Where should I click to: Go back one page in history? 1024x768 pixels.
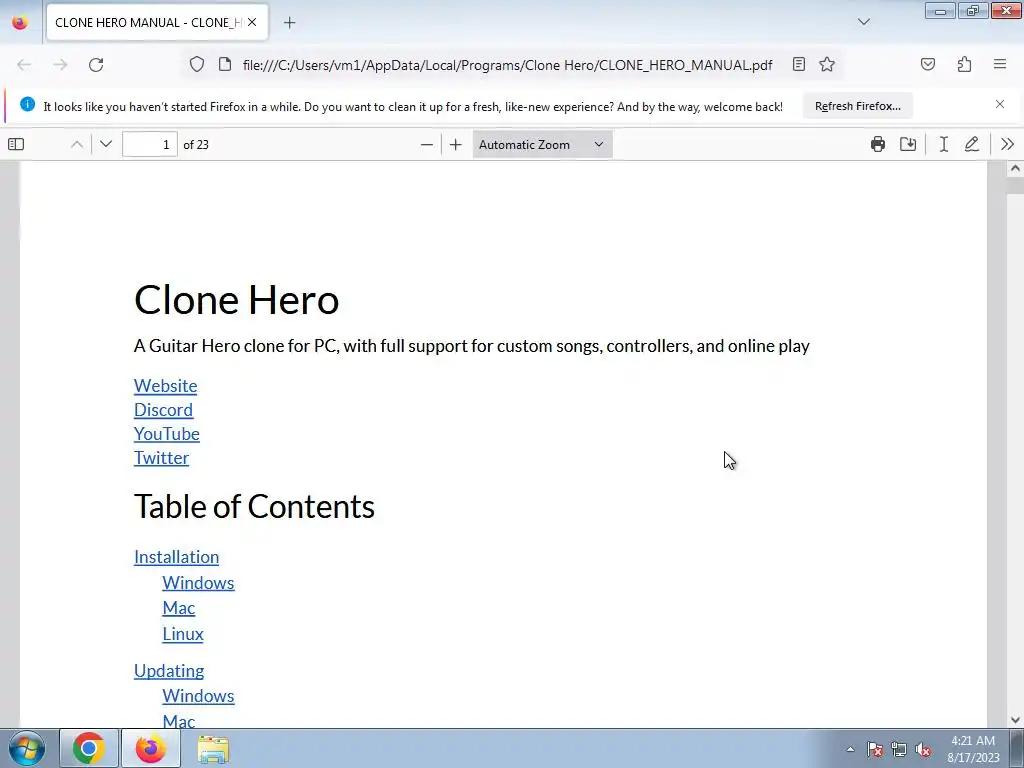pyautogui.click(x=24, y=65)
